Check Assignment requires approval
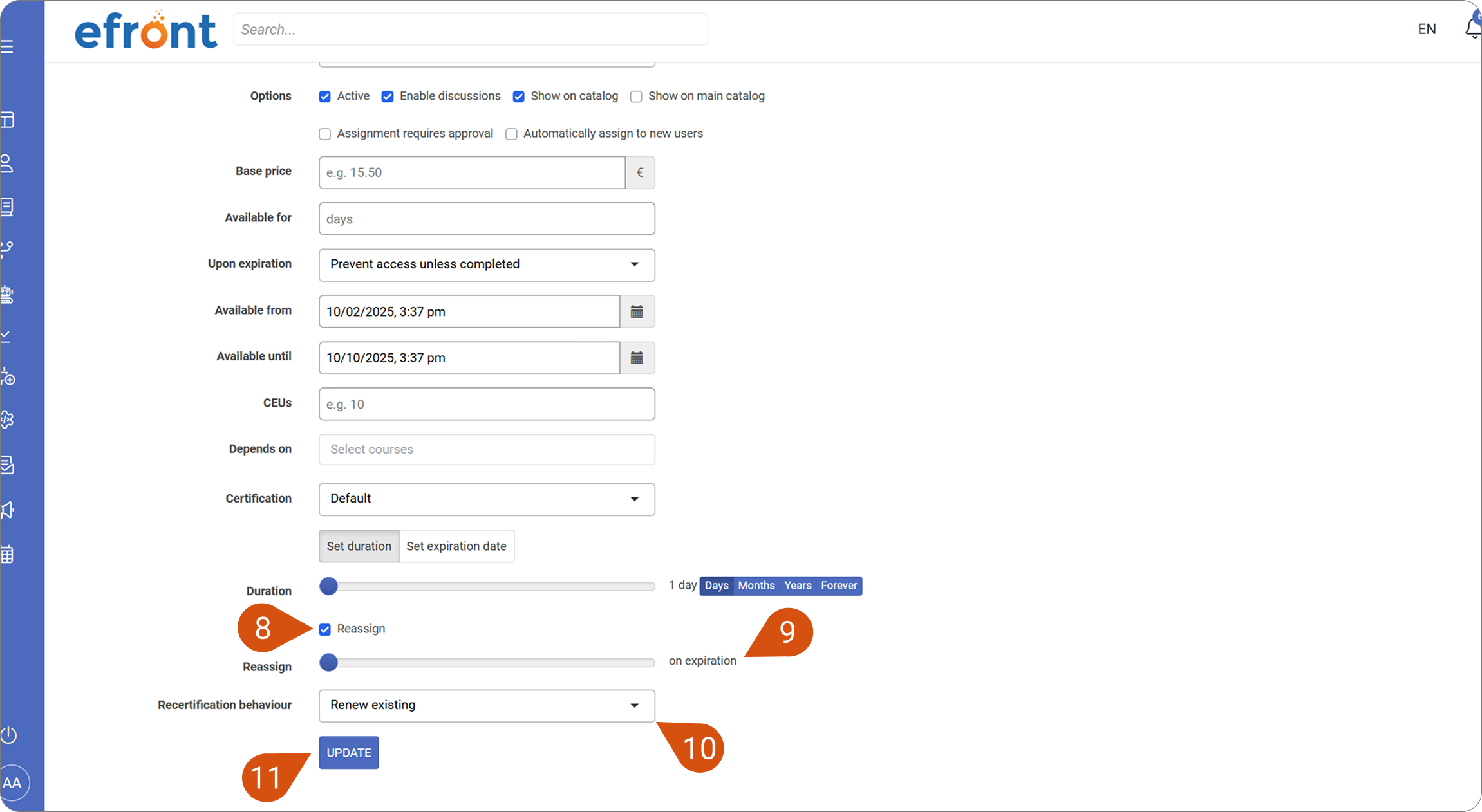Viewport: 1482px width, 812px height. (325, 134)
